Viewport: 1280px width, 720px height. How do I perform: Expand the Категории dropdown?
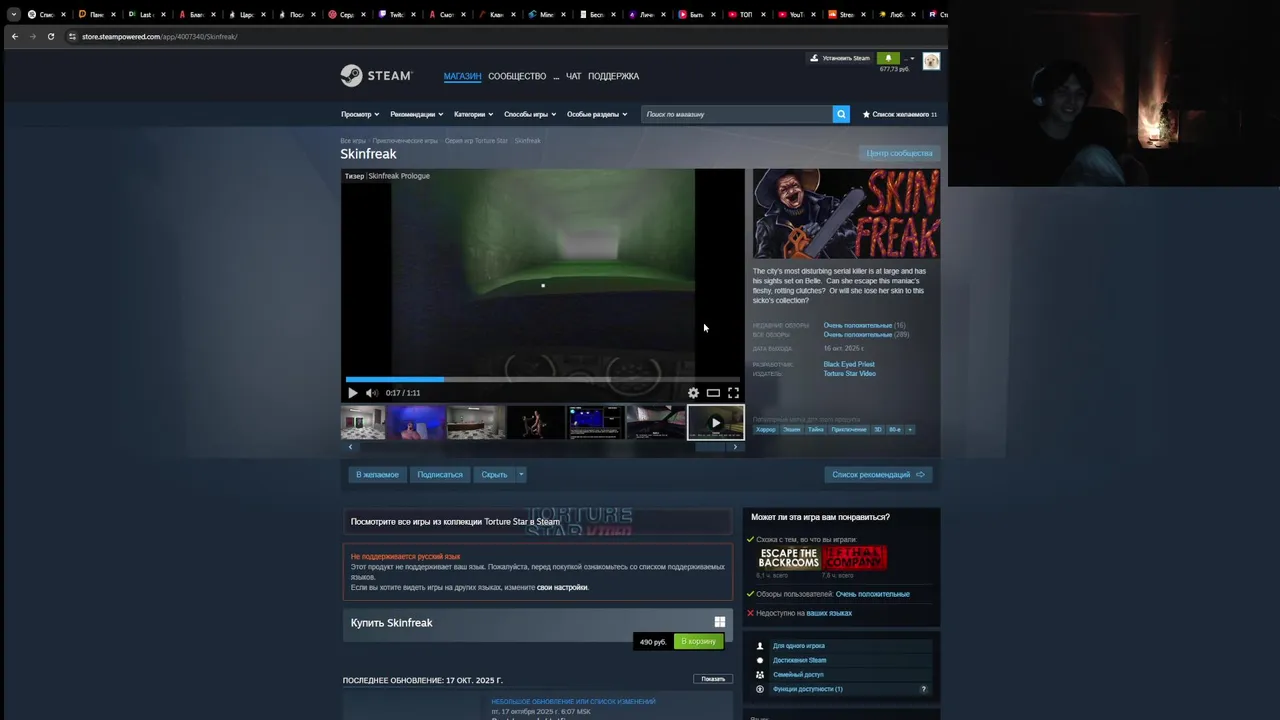point(473,114)
